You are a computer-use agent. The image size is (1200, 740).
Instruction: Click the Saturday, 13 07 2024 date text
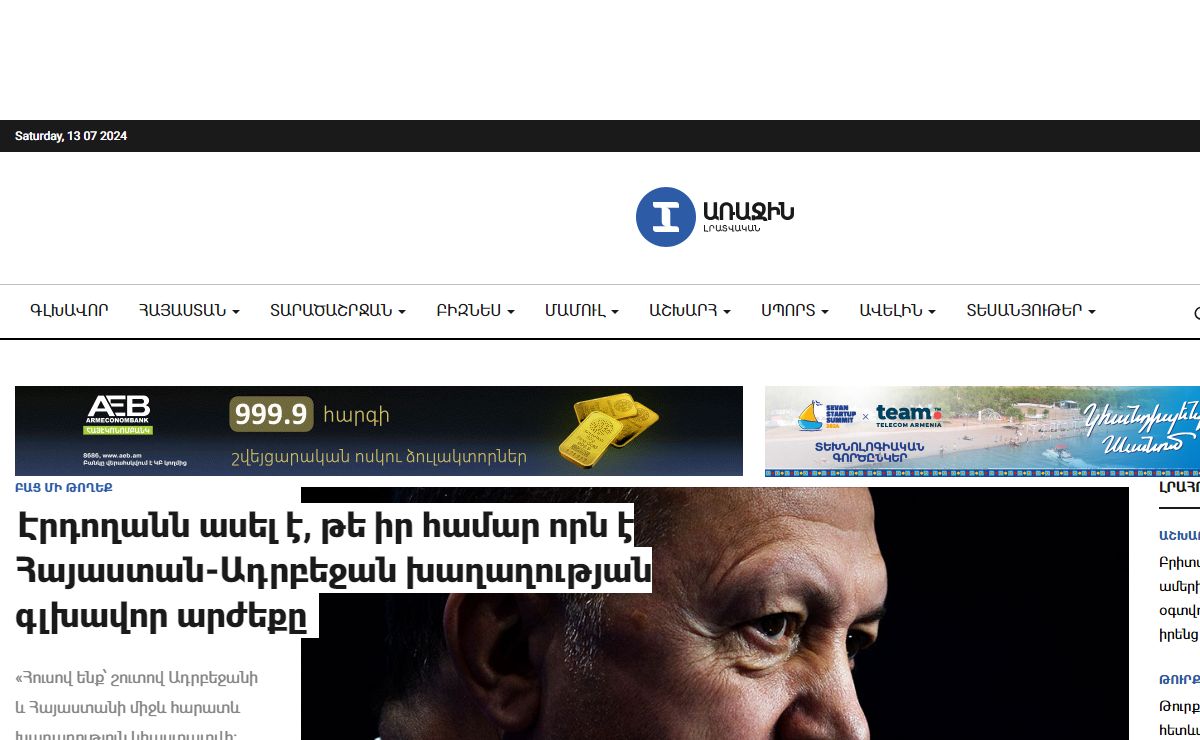(x=71, y=136)
